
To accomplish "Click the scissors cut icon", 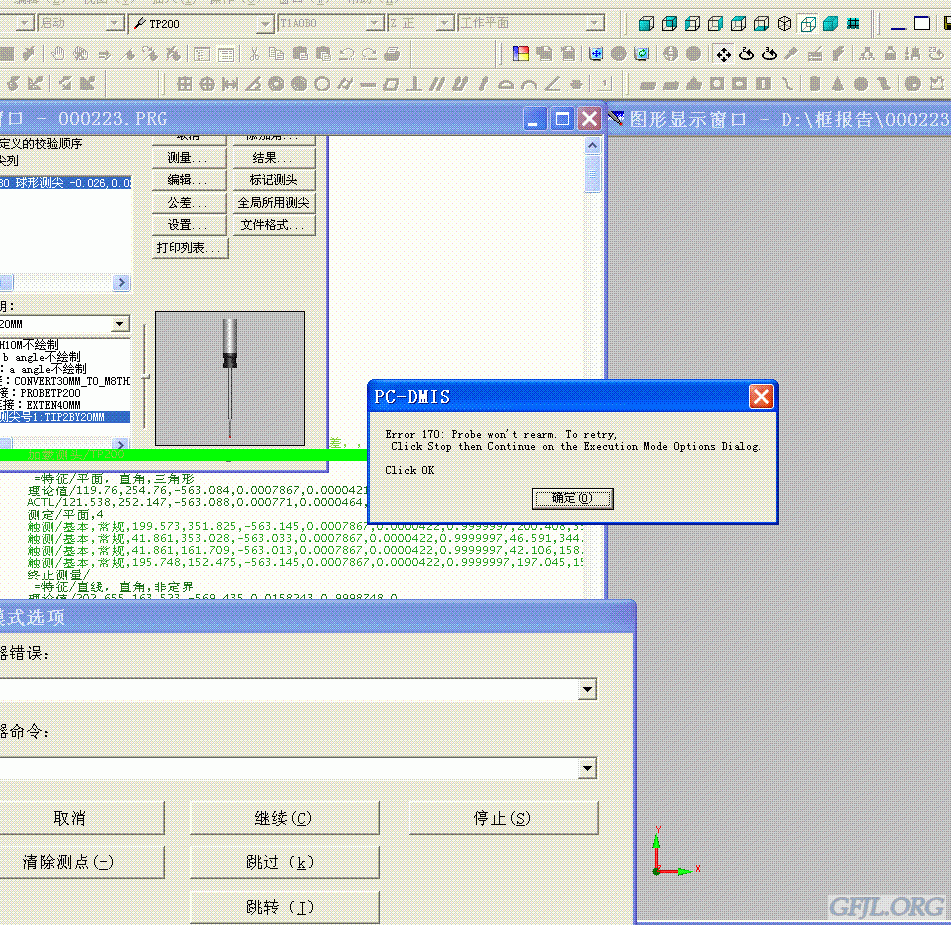I will (254, 54).
